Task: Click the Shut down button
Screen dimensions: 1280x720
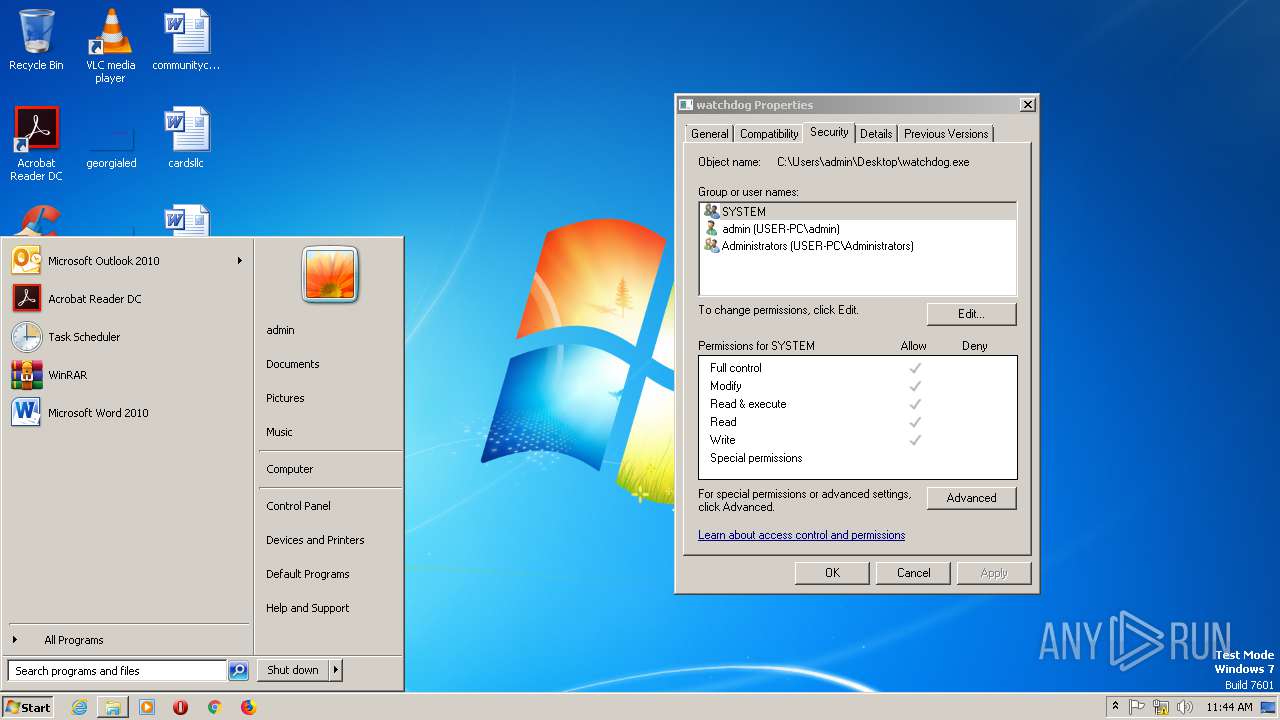Action: tap(293, 670)
